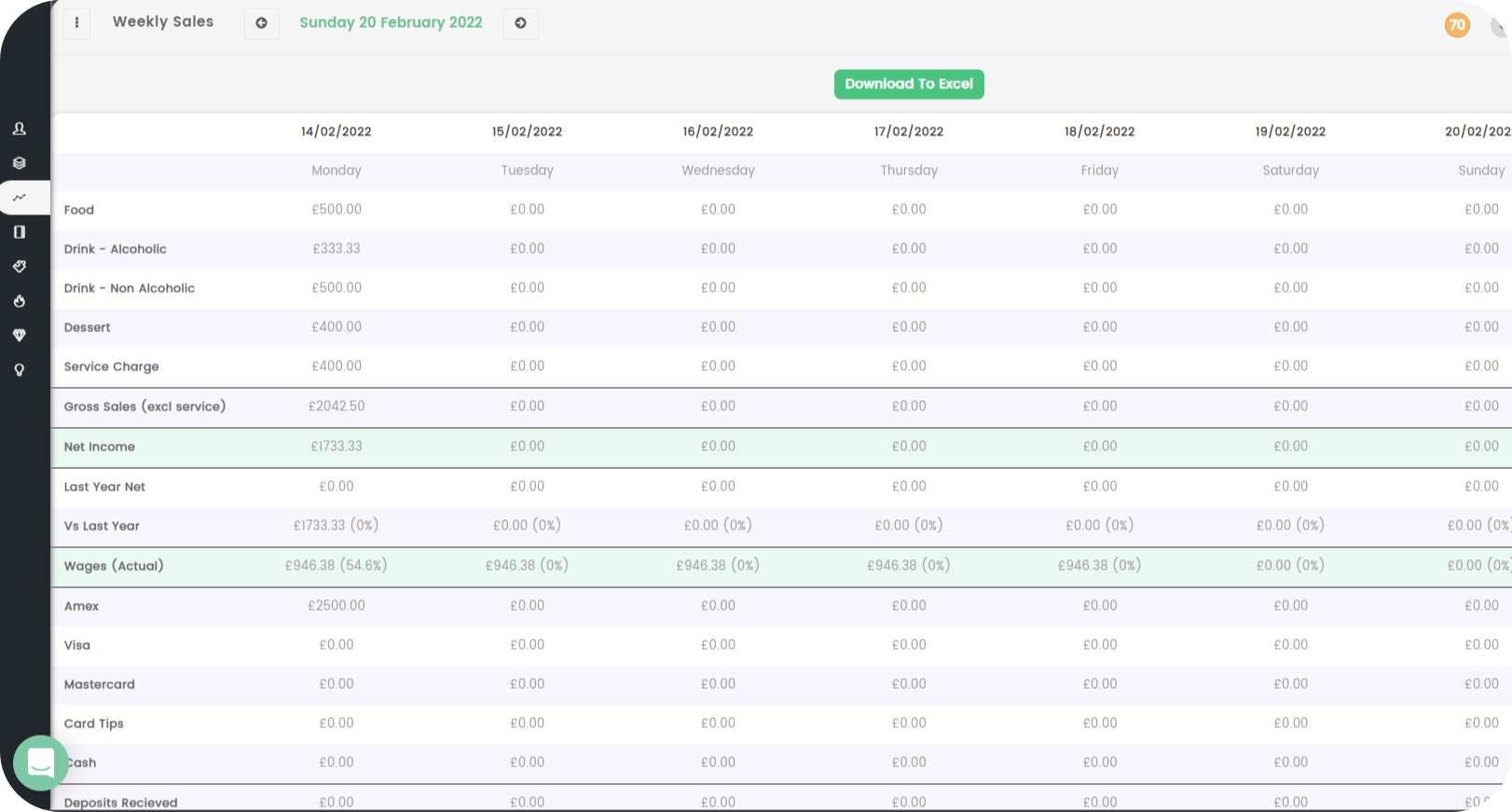Image resolution: width=1512 pixels, height=812 pixels.
Task: Click the orange 70 notification badge
Action: point(1457,25)
